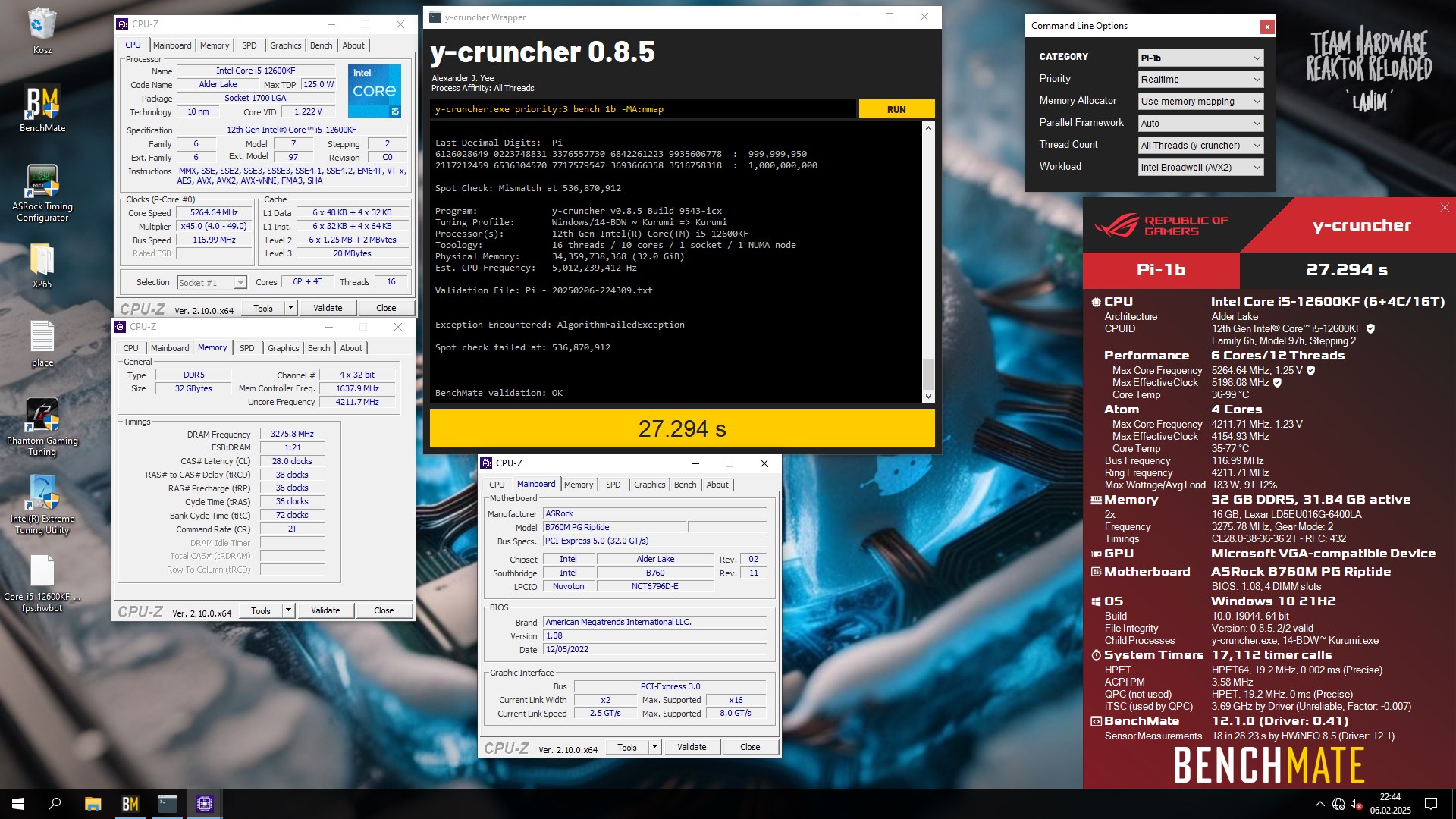Click BIOS Version value 1.08
Viewport: 1456px width, 819px height.
[x=654, y=636]
